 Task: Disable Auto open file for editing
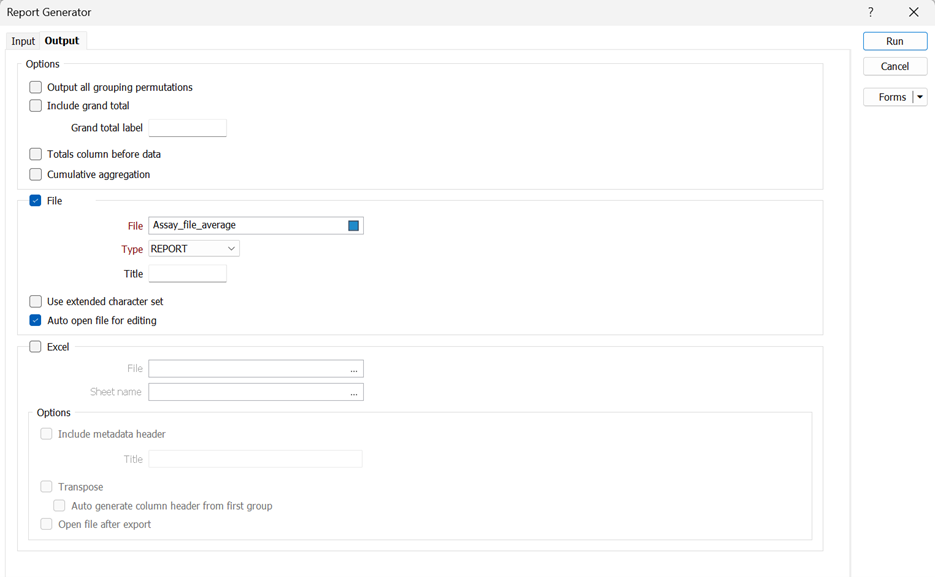[x=35, y=321]
